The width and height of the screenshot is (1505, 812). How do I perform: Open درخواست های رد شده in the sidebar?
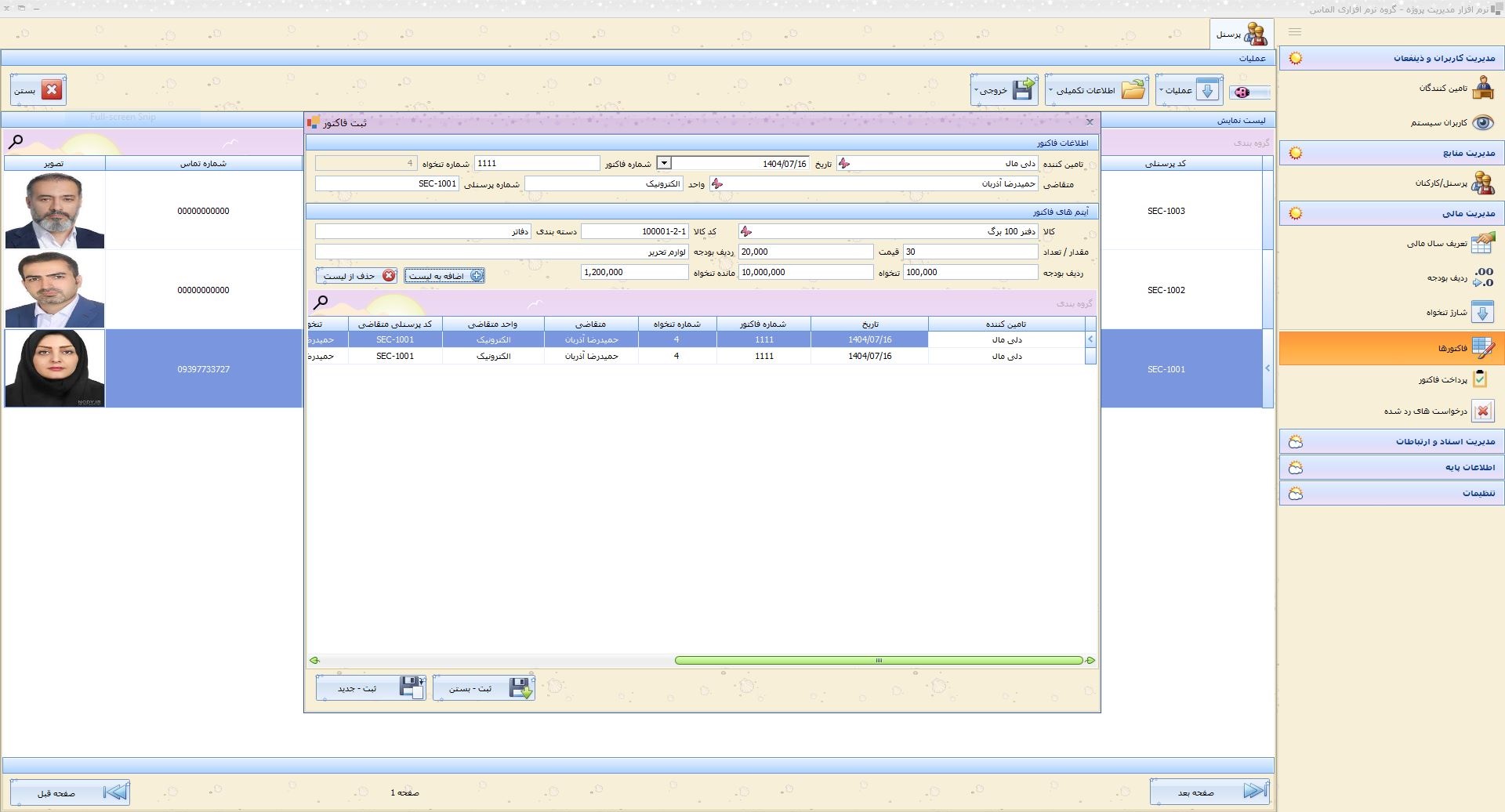click(1438, 411)
